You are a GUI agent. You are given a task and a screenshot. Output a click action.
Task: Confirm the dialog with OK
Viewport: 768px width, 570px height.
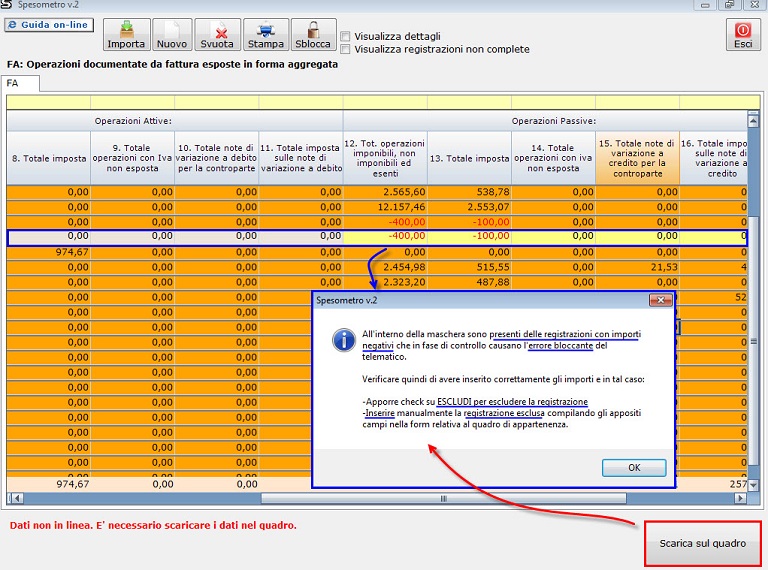634,468
